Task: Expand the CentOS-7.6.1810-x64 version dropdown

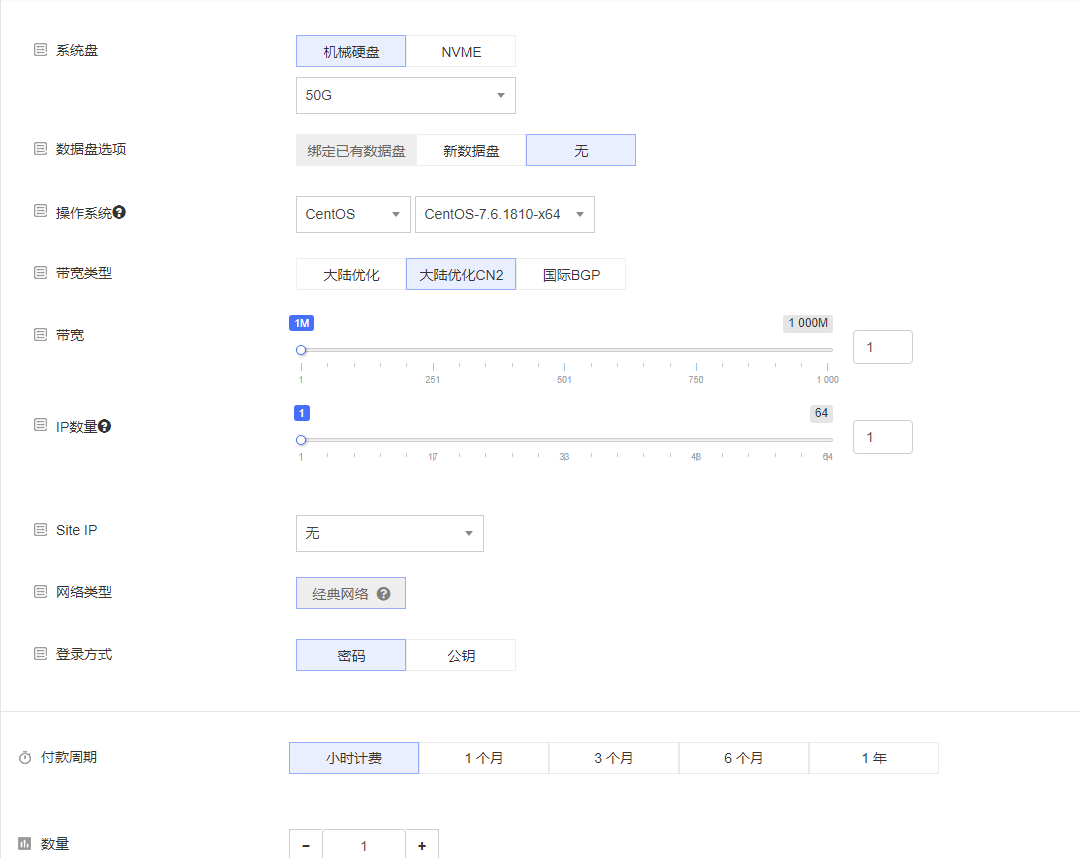Action: (504, 215)
